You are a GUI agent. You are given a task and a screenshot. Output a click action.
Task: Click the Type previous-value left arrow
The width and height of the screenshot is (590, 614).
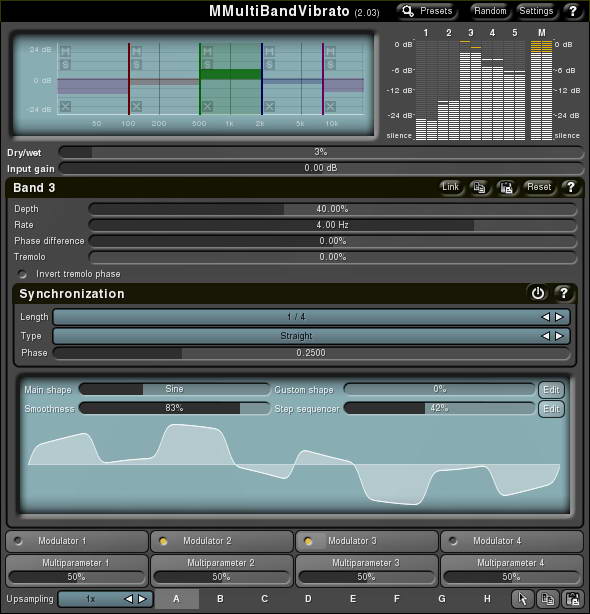[545, 336]
